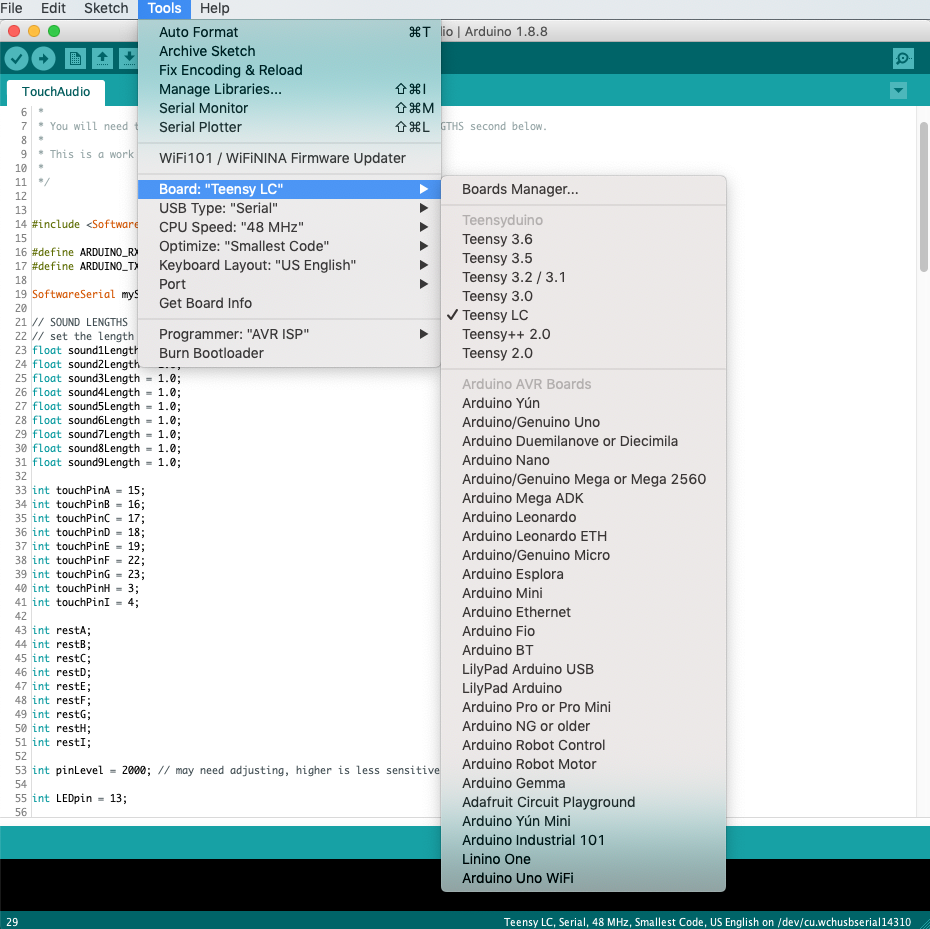Open the Help menu
The image size is (930, 929).
215,8
